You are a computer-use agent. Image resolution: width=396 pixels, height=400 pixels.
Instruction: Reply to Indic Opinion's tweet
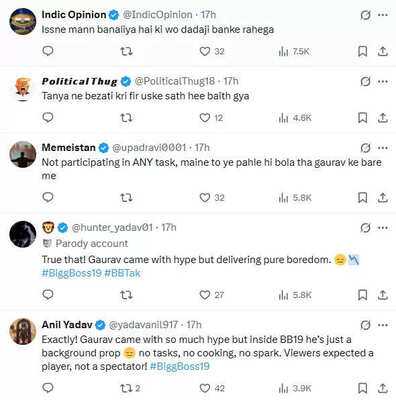pyautogui.click(x=48, y=51)
